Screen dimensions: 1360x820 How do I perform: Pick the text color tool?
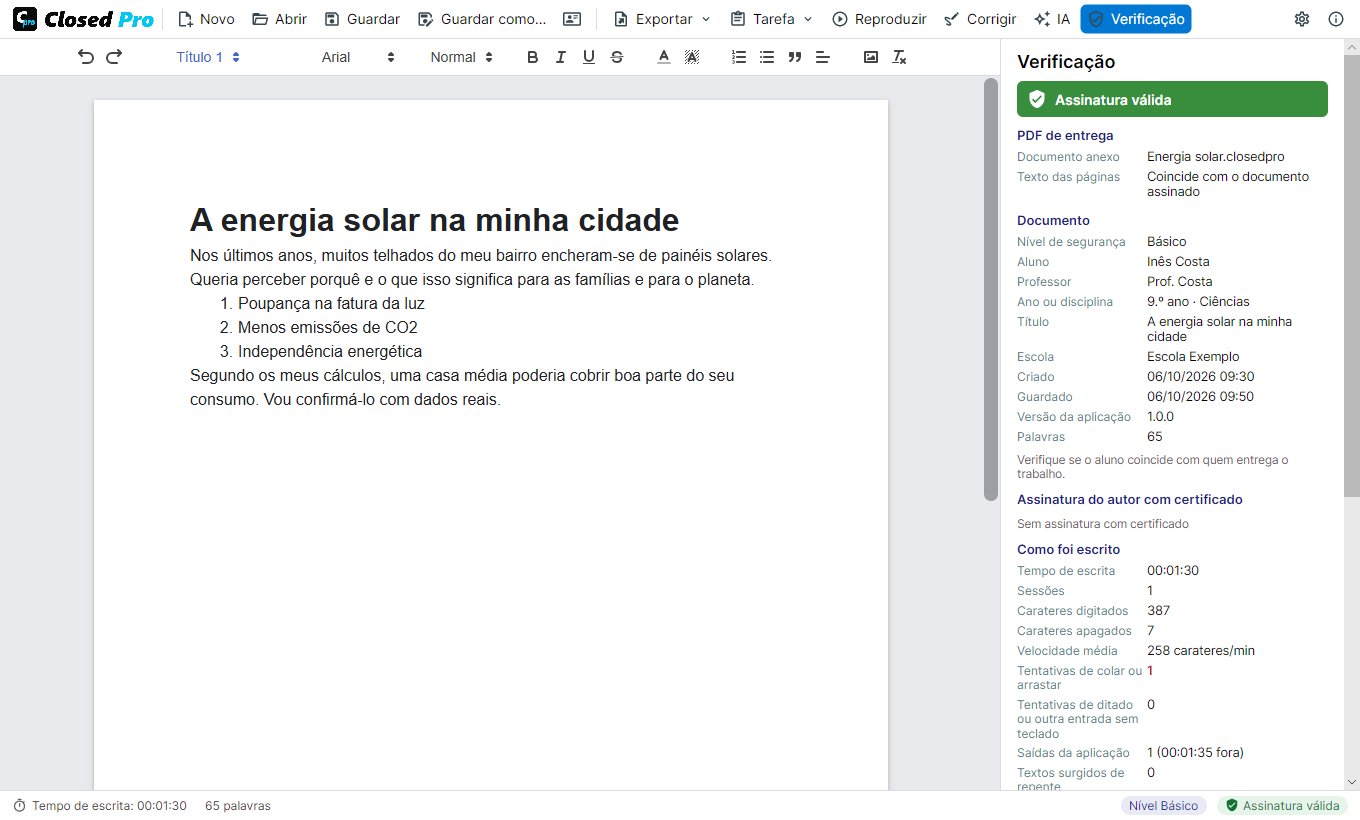tap(663, 57)
